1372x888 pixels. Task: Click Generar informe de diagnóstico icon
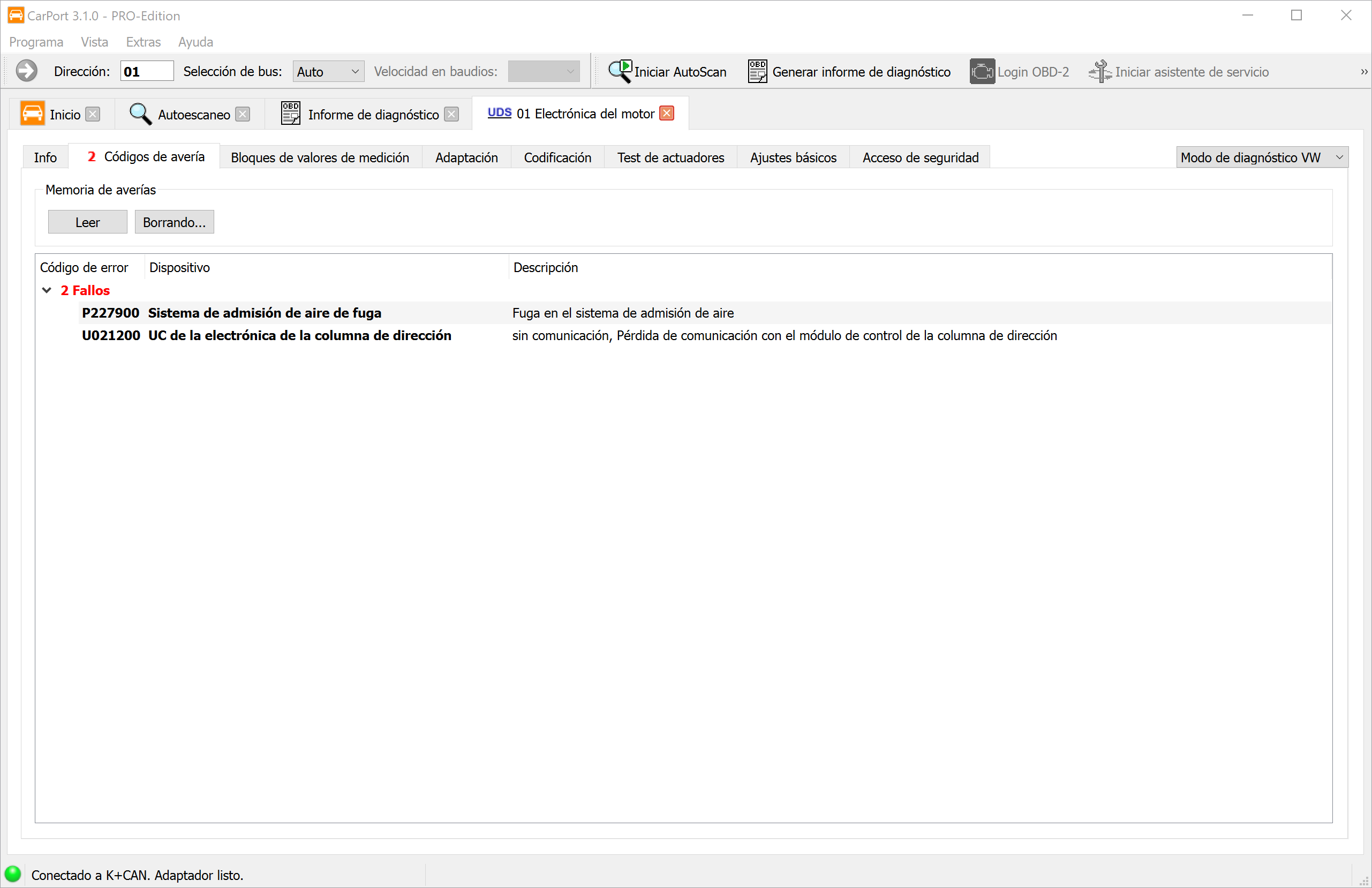(757, 72)
